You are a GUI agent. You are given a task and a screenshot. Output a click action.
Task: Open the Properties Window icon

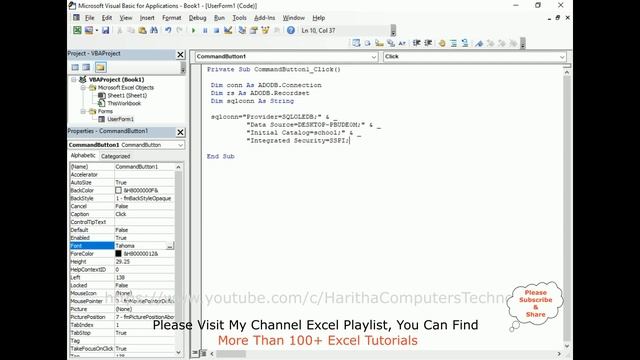[x=253, y=30]
